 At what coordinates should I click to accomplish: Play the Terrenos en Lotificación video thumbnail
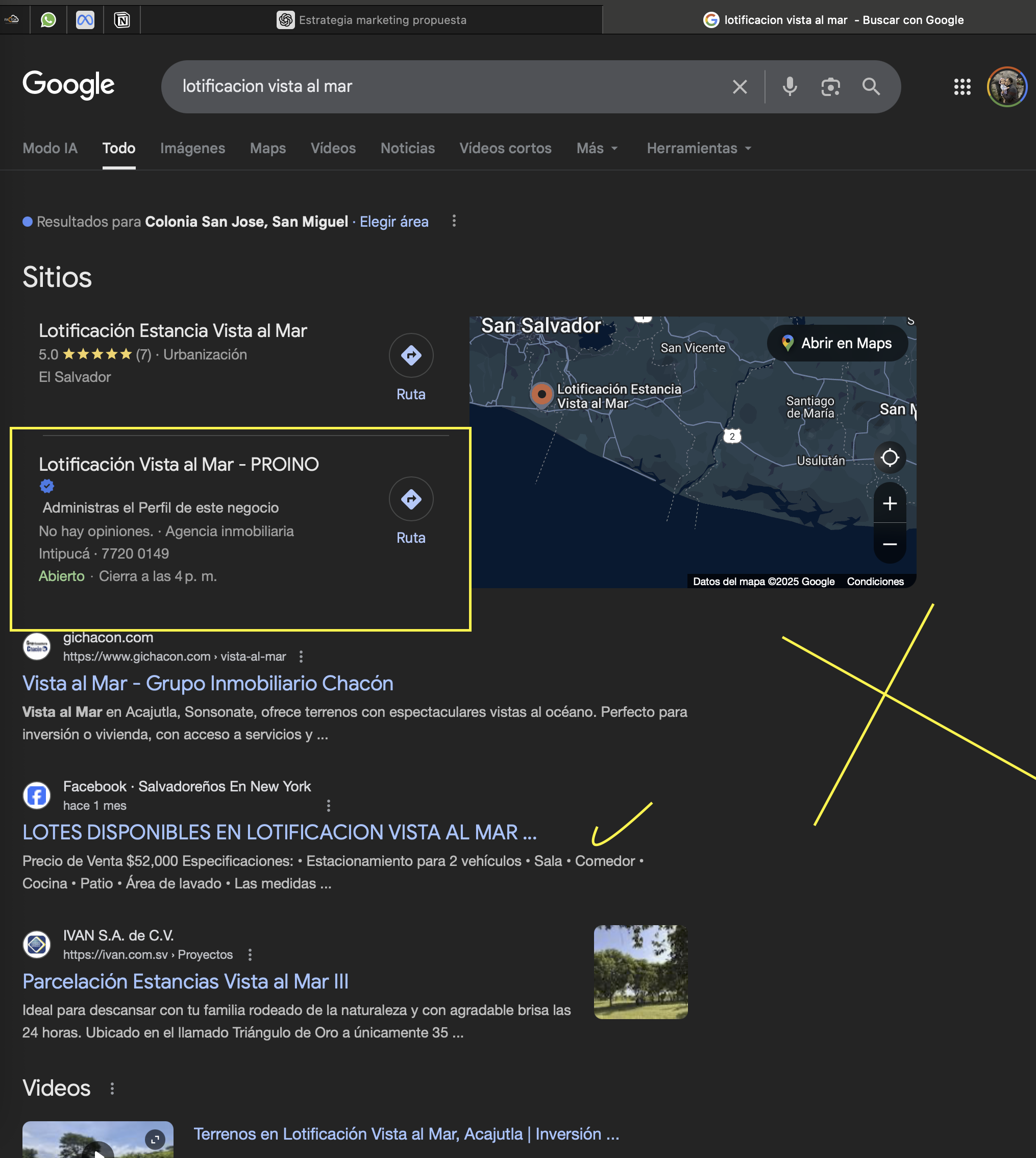pyautogui.click(x=98, y=1140)
